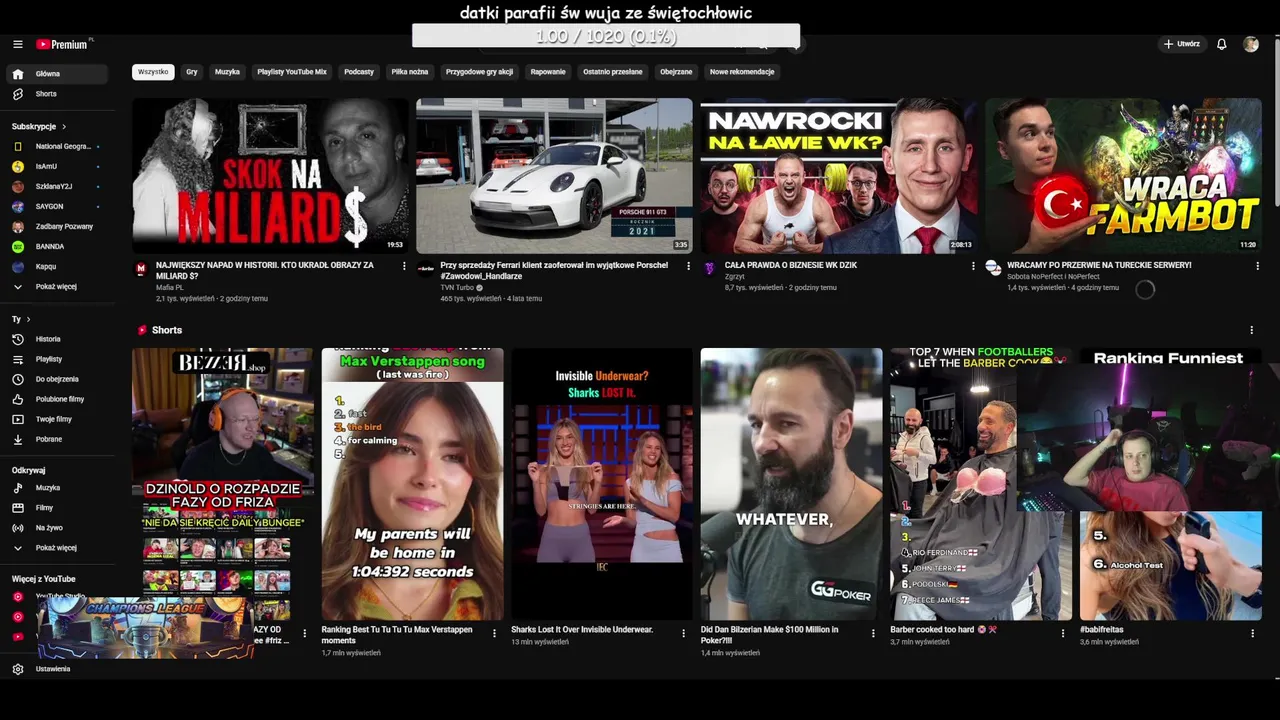The height and width of the screenshot is (720, 1280).
Task: Click Zgrzyt channel avatar under video
Action: [710, 269]
